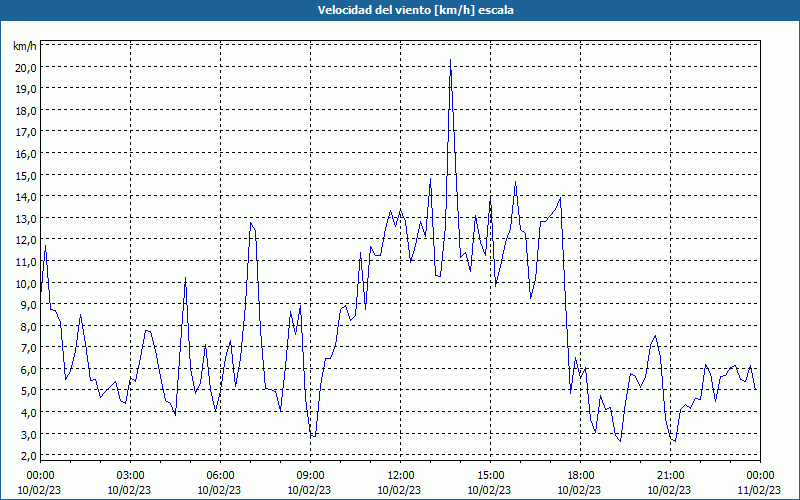Click the 9,0 y-axis value
Viewport: 800px width, 500px height.
click(28, 305)
